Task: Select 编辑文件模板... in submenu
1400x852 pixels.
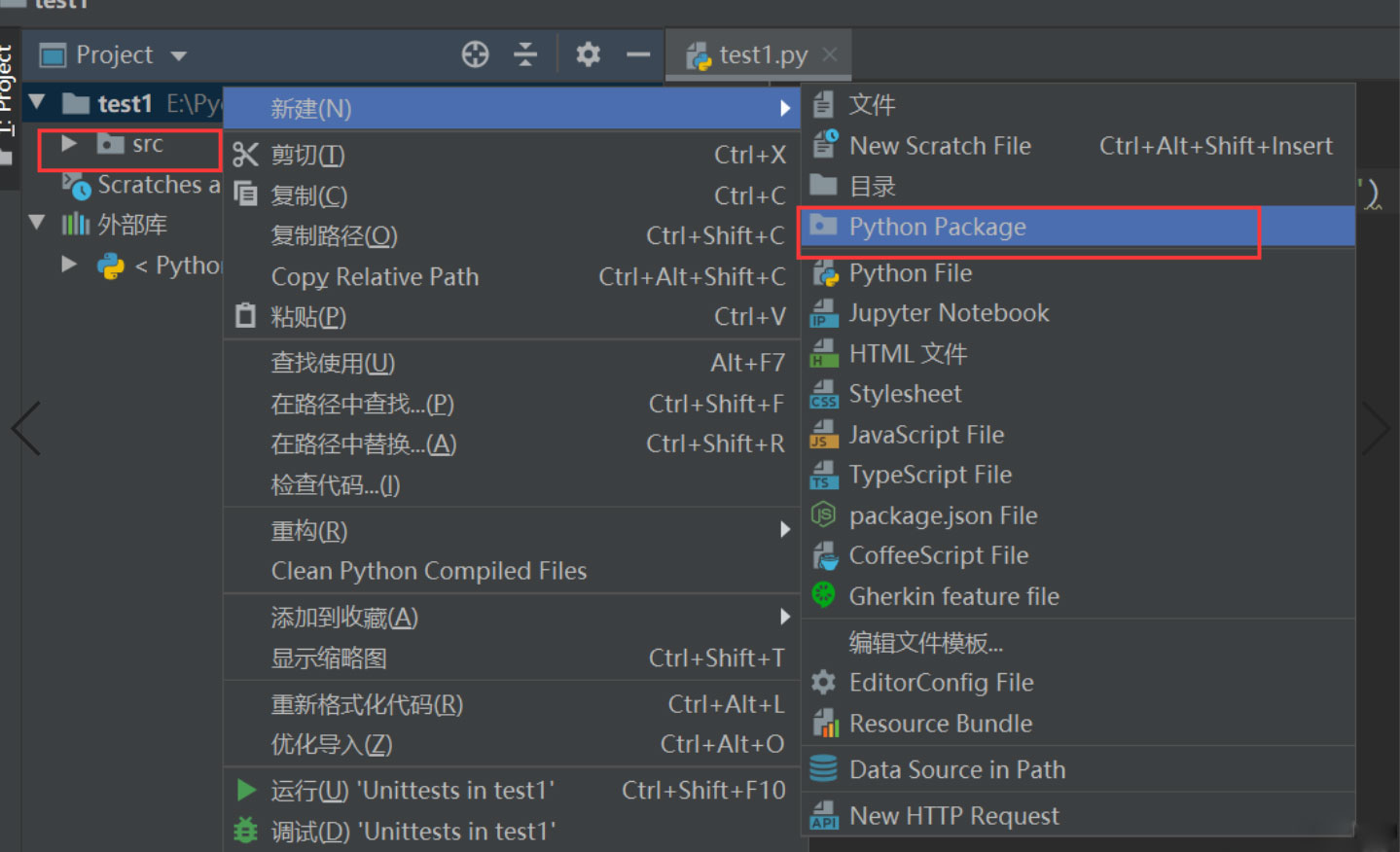Action: [x=1078, y=642]
